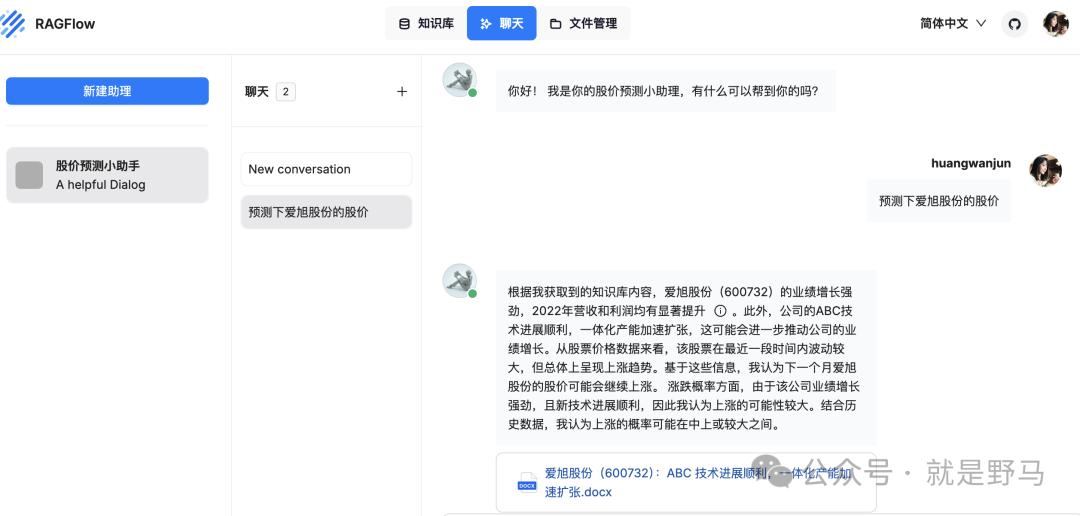This screenshot has width=1080, height=516.
Task: Click the gray 股价预测小助手 assistant thumbnail
Action: pos(30,175)
